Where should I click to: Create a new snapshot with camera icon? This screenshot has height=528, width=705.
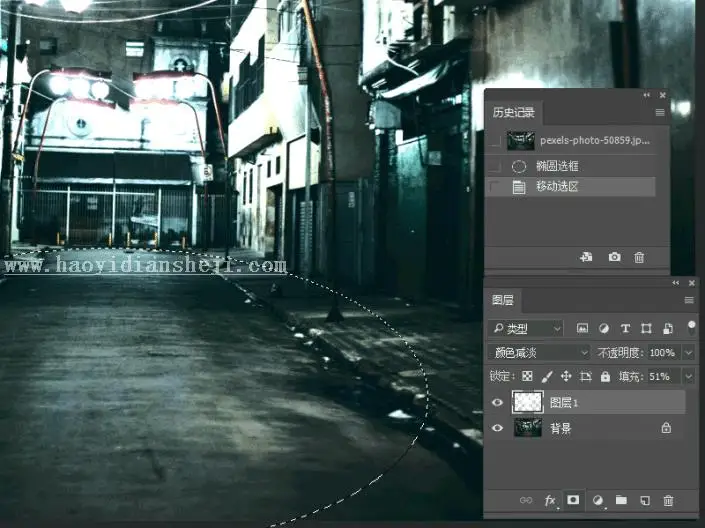(x=614, y=257)
